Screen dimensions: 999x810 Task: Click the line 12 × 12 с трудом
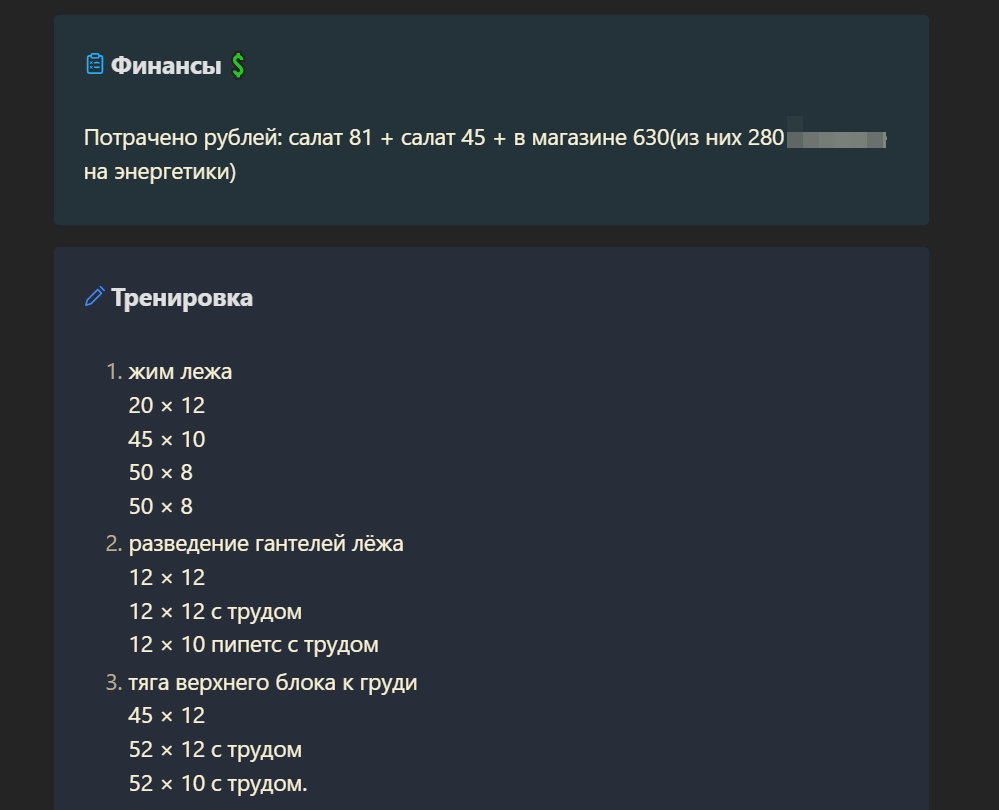[215, 611]
